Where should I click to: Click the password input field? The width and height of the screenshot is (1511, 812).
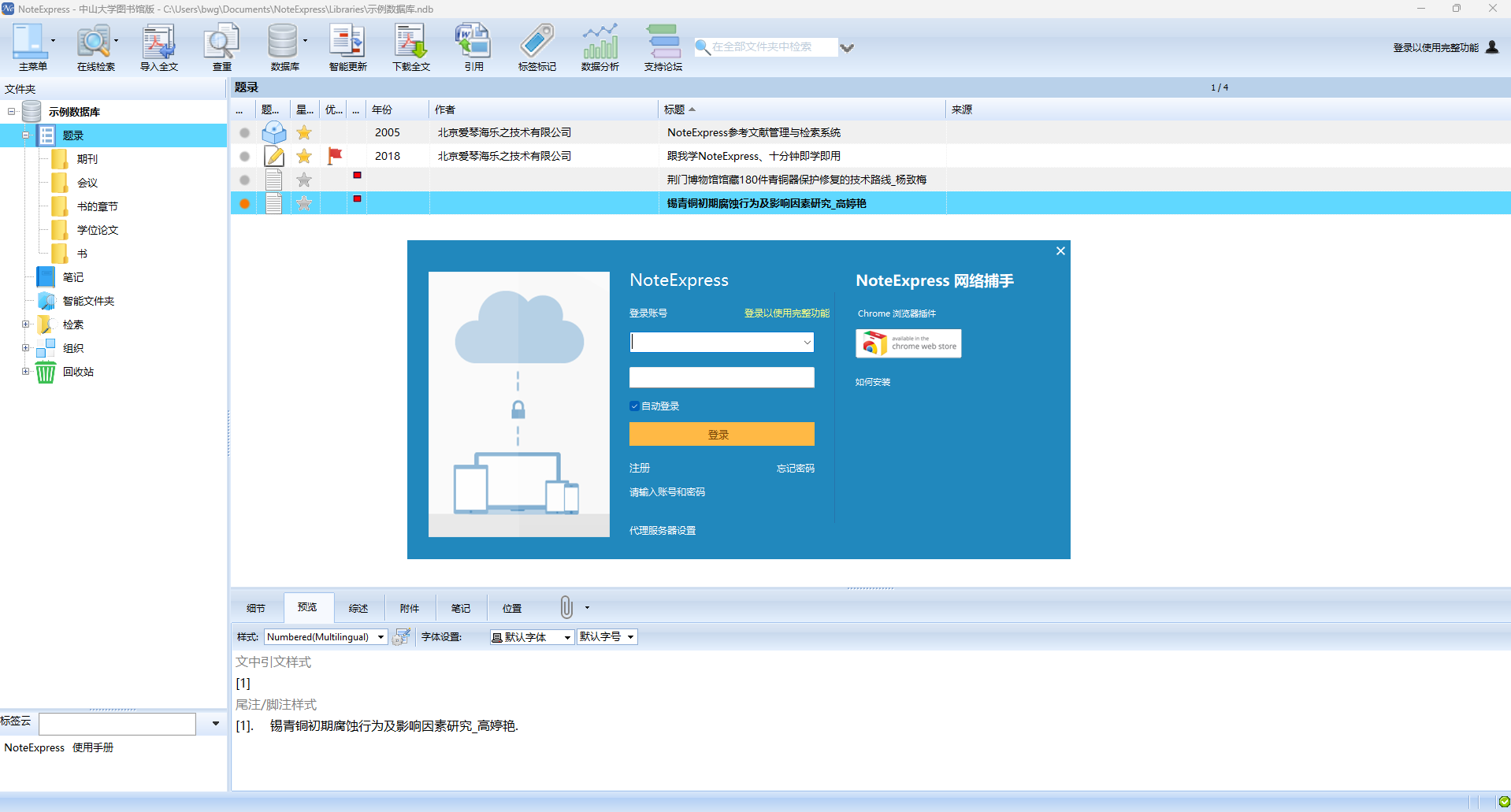[722, 377]
